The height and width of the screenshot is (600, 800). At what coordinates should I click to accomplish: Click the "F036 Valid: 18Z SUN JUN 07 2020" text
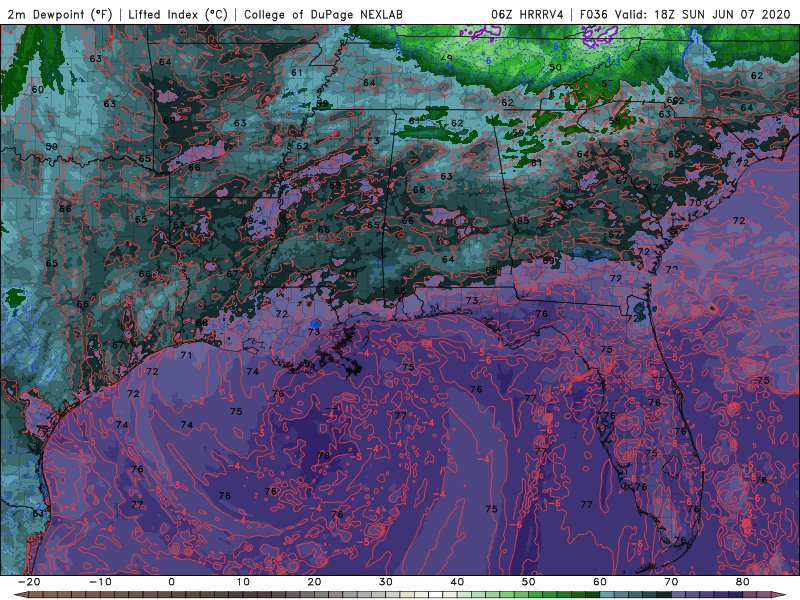[685, 14]
